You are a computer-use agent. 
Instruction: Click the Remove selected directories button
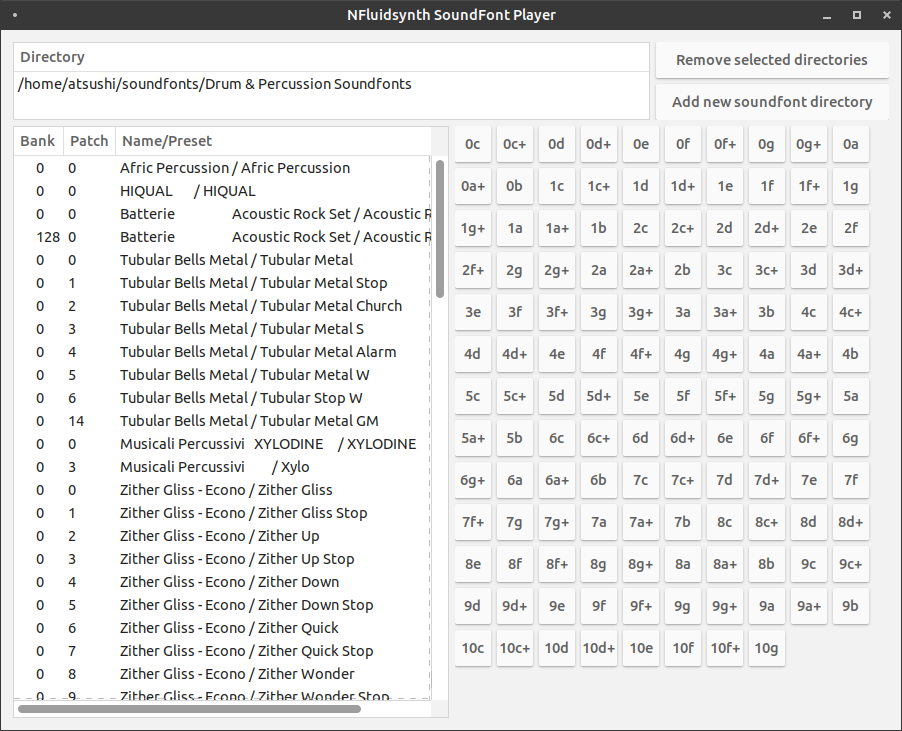click(x=772, y=60)
